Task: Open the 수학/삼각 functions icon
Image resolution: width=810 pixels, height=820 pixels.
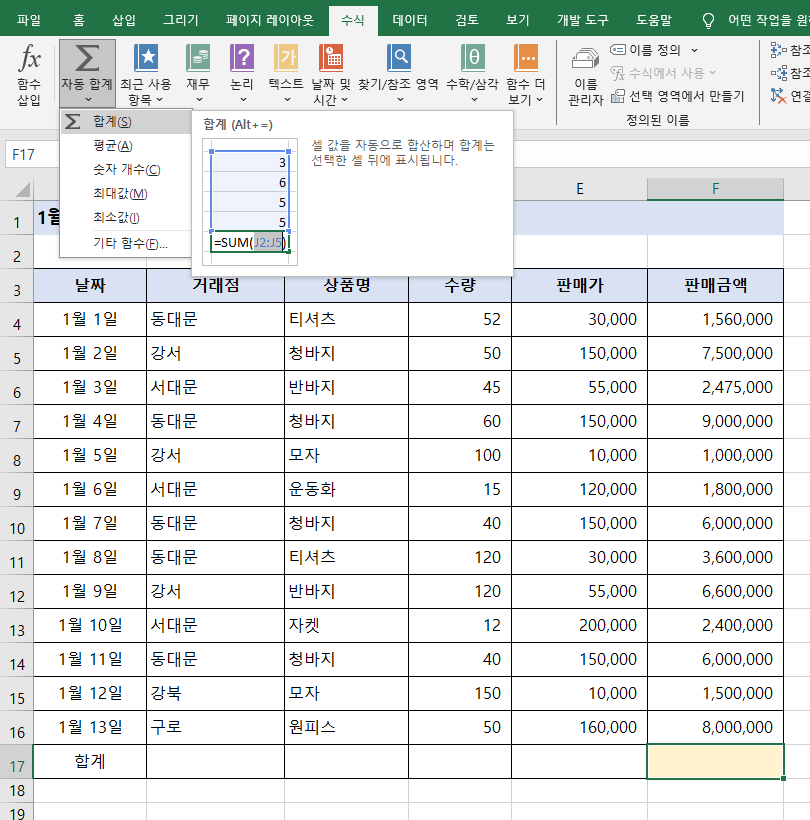Action: click(473, 57)
